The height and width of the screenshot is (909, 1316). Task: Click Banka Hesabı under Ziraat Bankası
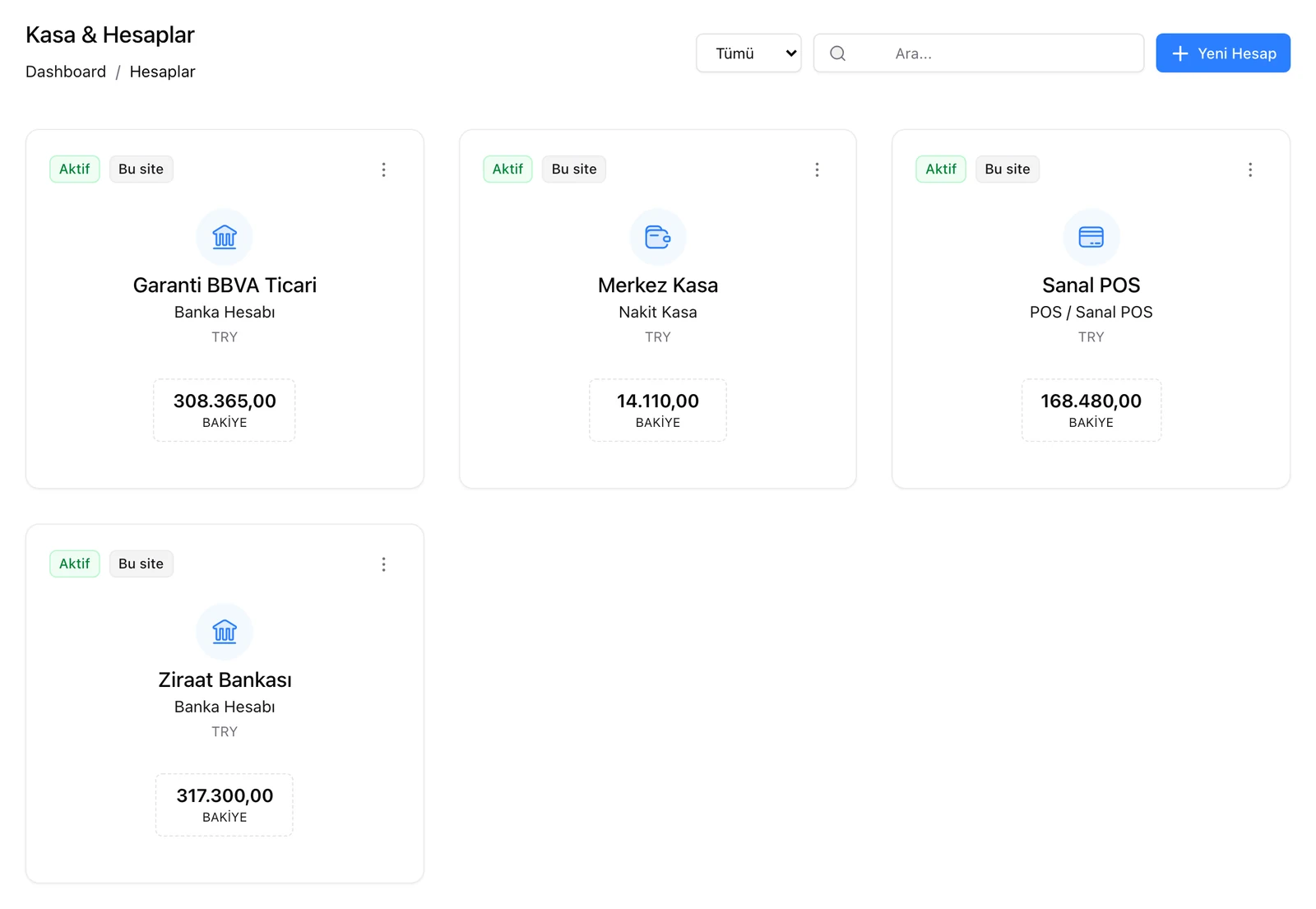pyautogui.click(x=225, y=707)
